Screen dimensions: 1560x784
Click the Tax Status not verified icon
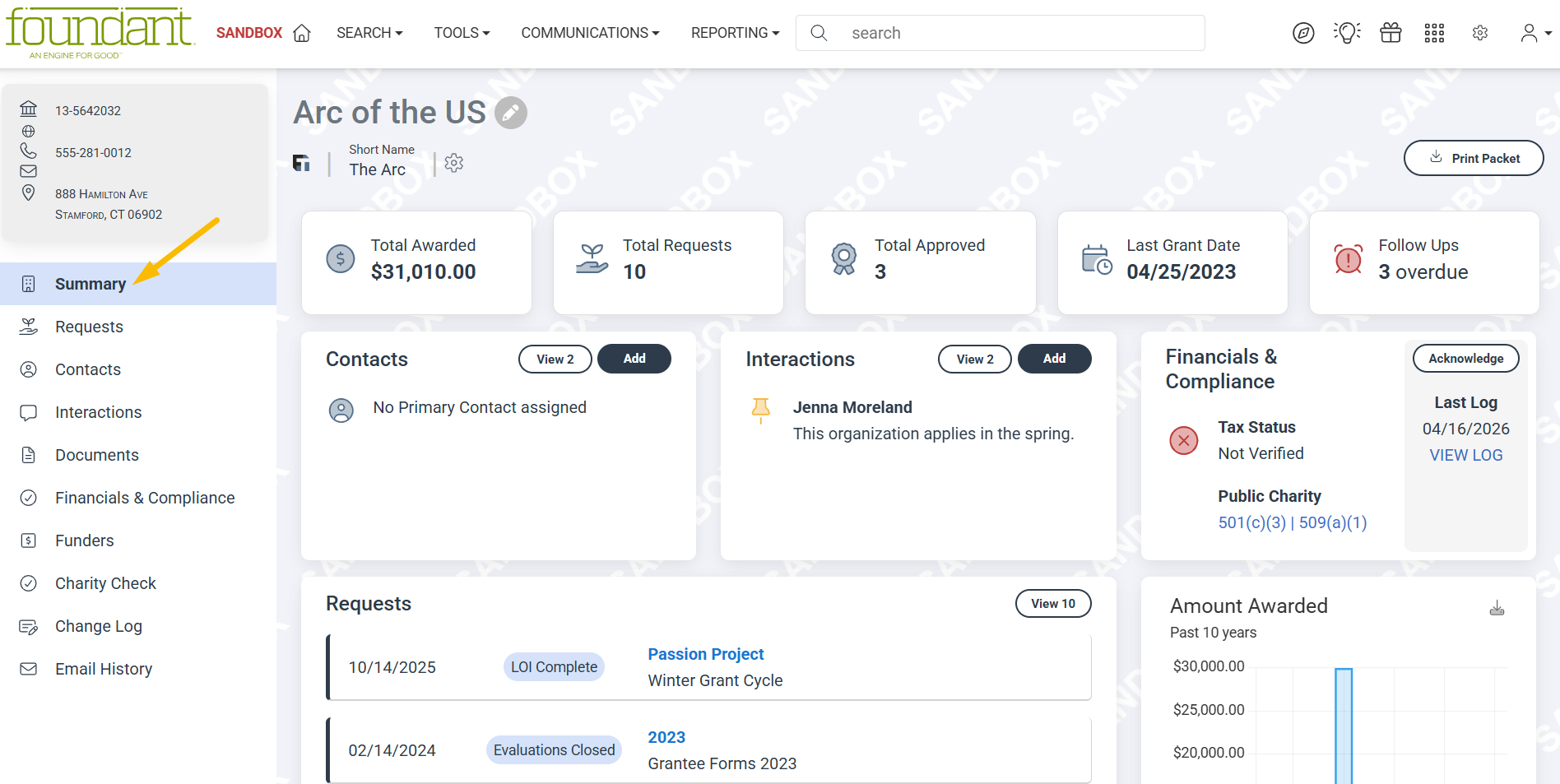pyautogui.click(x=1184, y=441)
